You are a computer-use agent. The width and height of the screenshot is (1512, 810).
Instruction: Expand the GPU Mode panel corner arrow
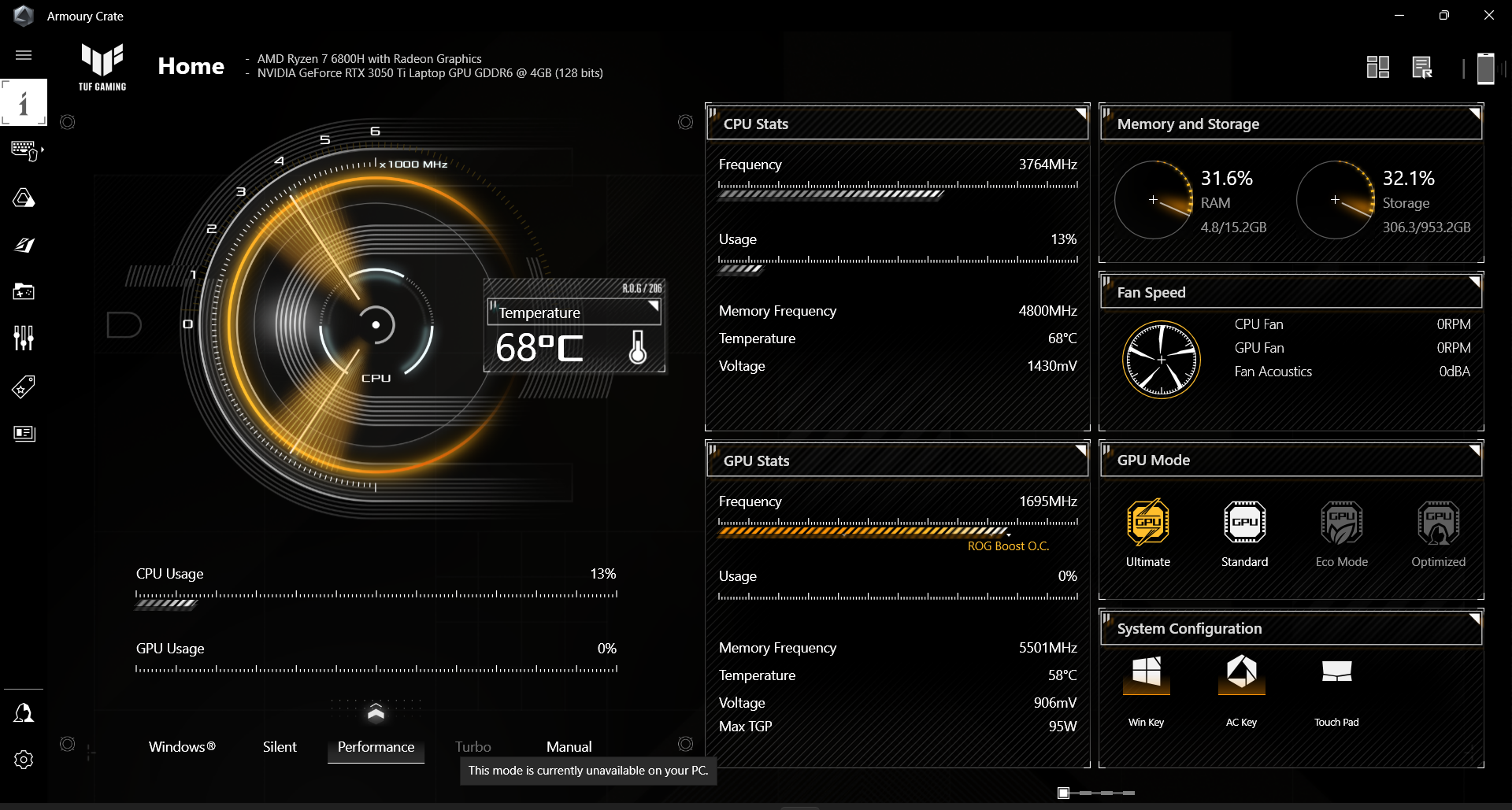tap(1474, 449)
